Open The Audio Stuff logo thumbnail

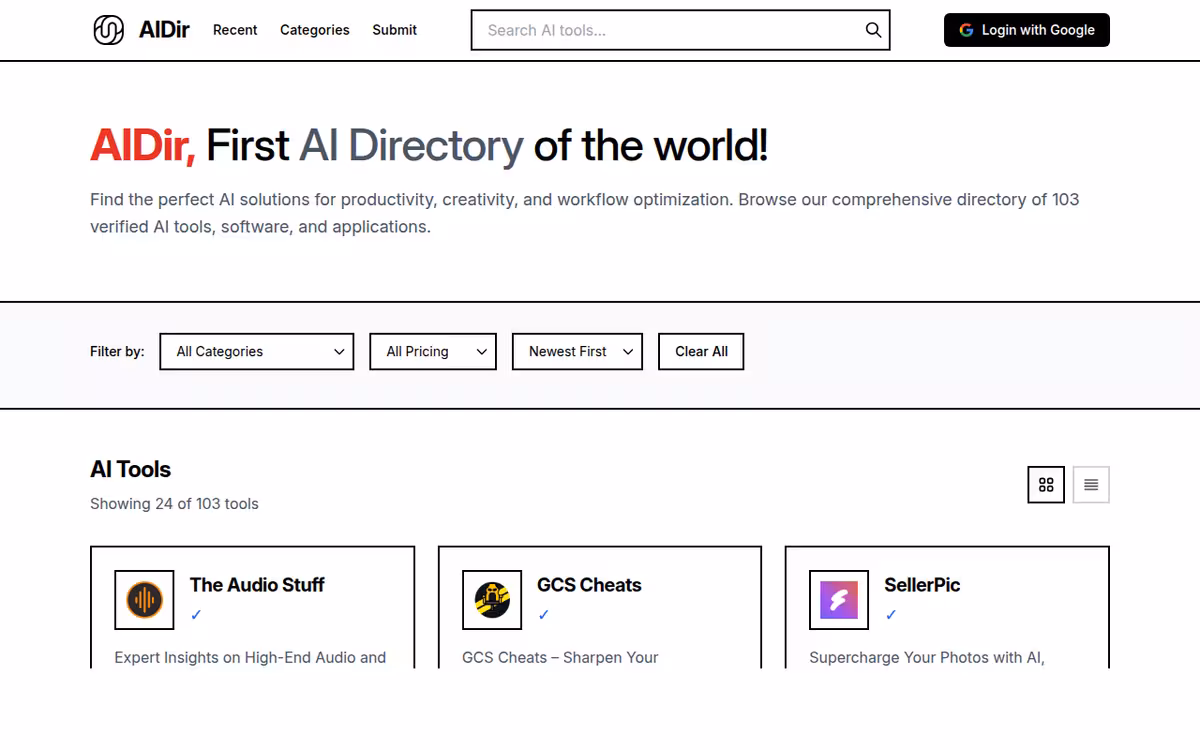144,600
